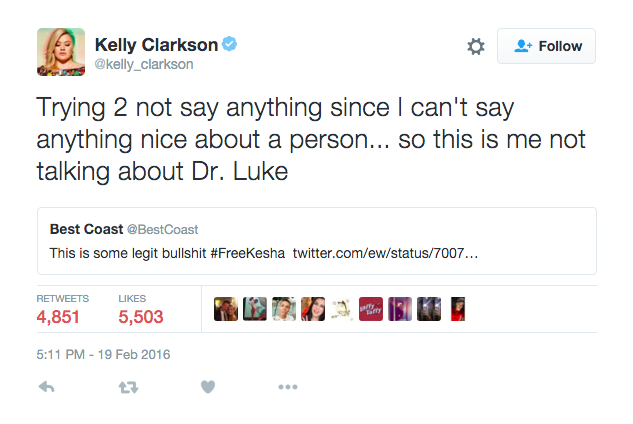The width and height of the screenshot is (633, 424).
Task: Open the gear settings menu on the tweet
Action: tap(476, 46)
